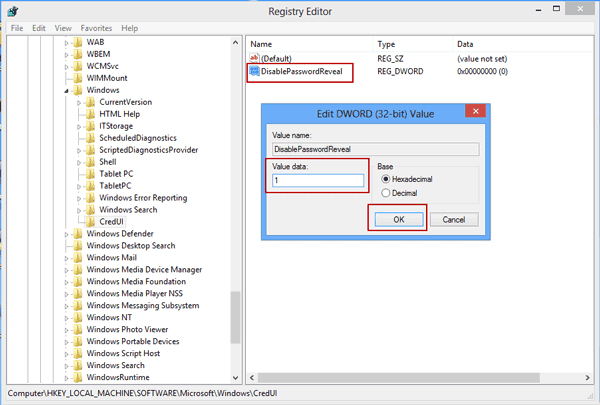Expand the Windows Search subkey under Windows

(79, 210)
